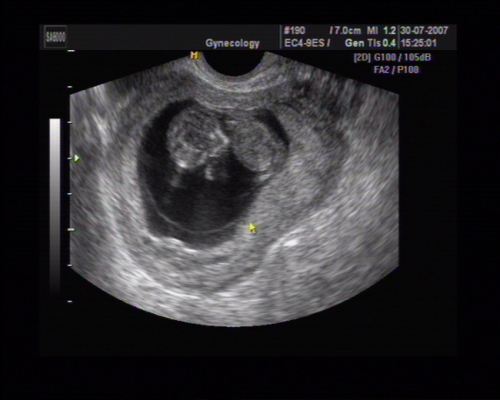Click the yellow arrow cursor

pos(253,228)
